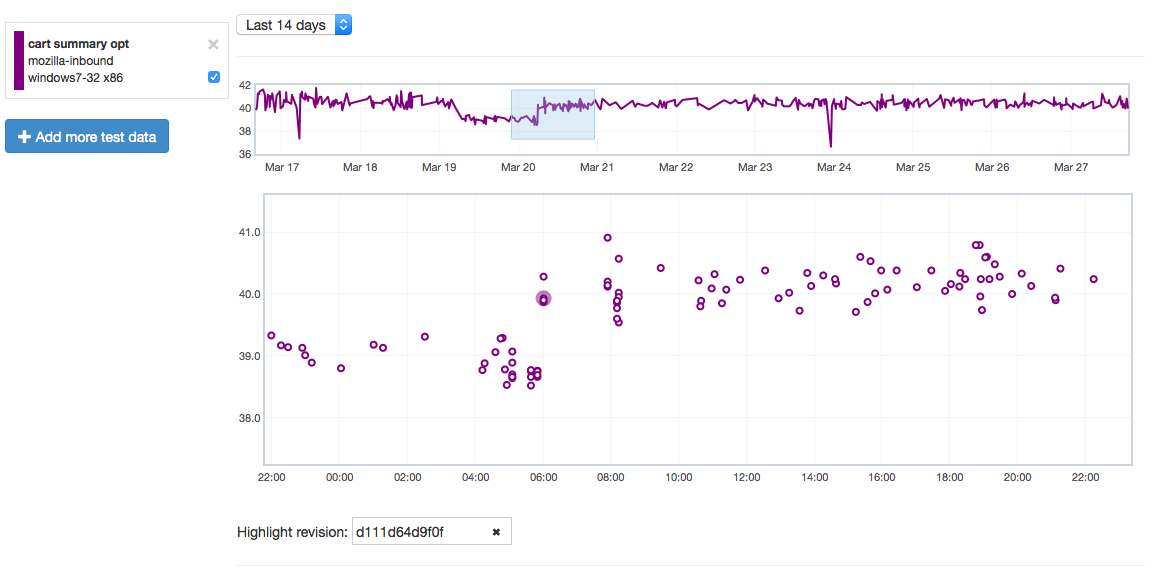Click the Mar 17 dip in overview graph

[298, 135]
